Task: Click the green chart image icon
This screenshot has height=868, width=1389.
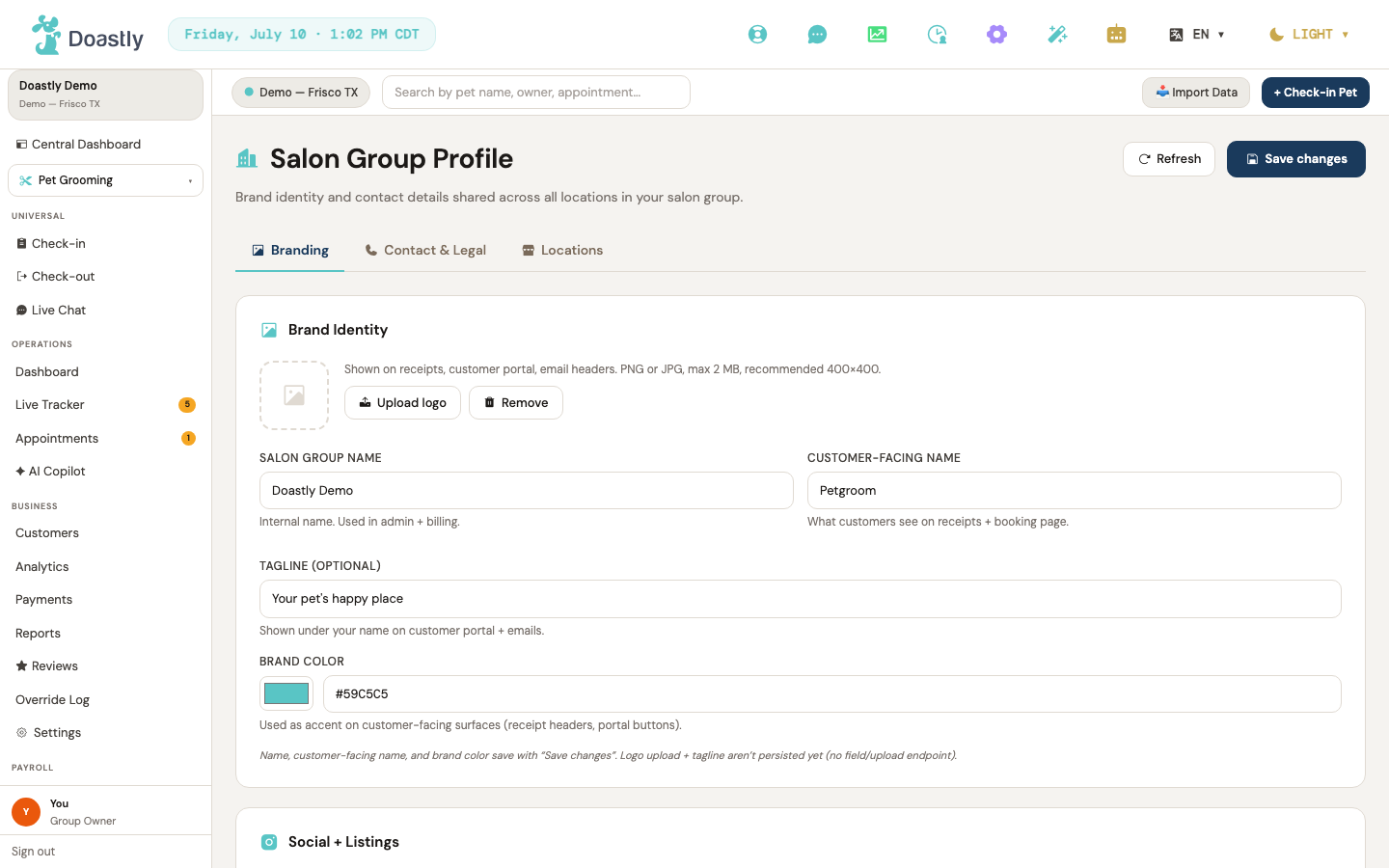Action: pos(877,35)
